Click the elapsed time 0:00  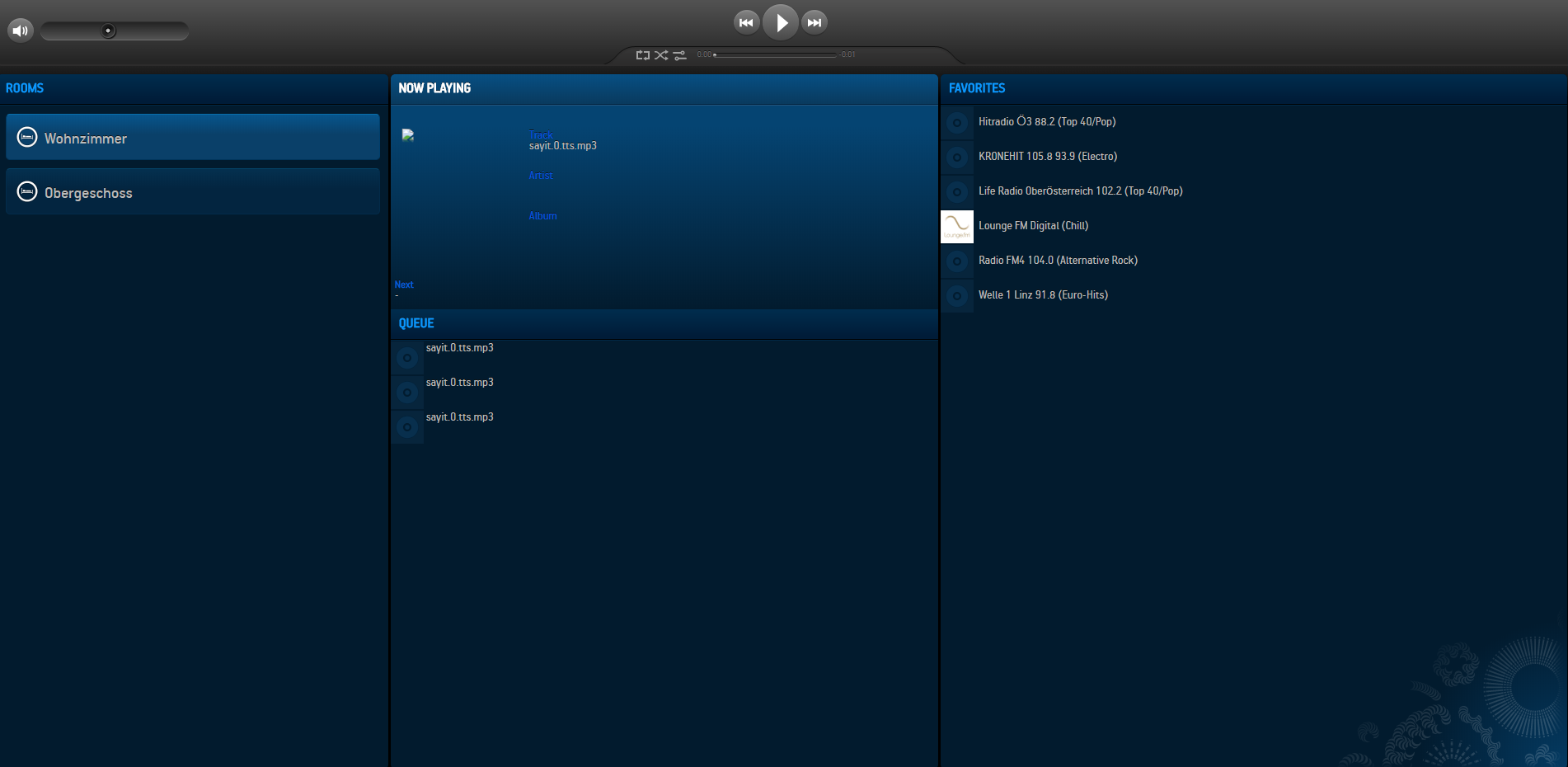(704, 54)
